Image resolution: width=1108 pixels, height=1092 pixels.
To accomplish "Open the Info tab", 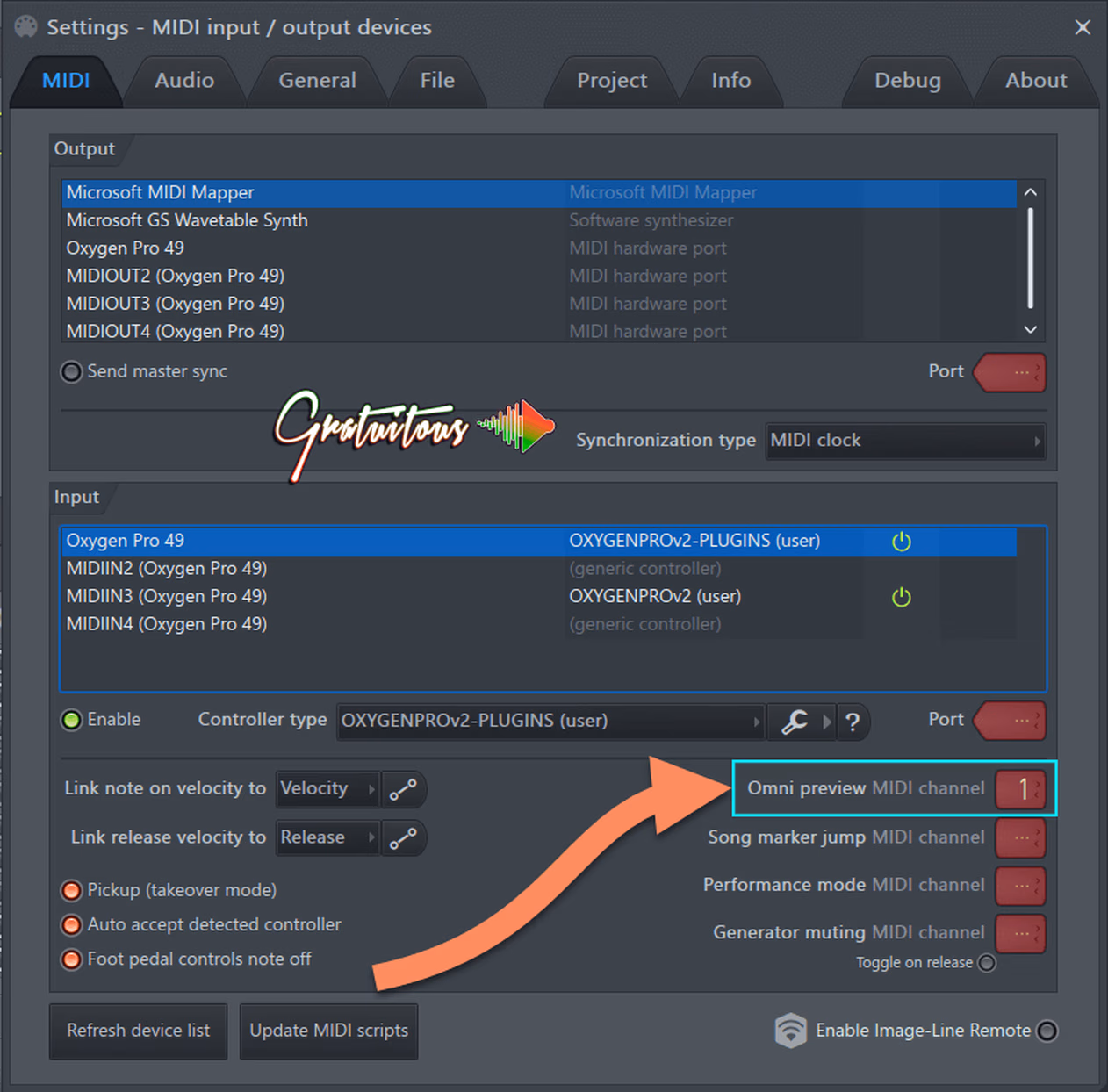I will coord(730,81).
